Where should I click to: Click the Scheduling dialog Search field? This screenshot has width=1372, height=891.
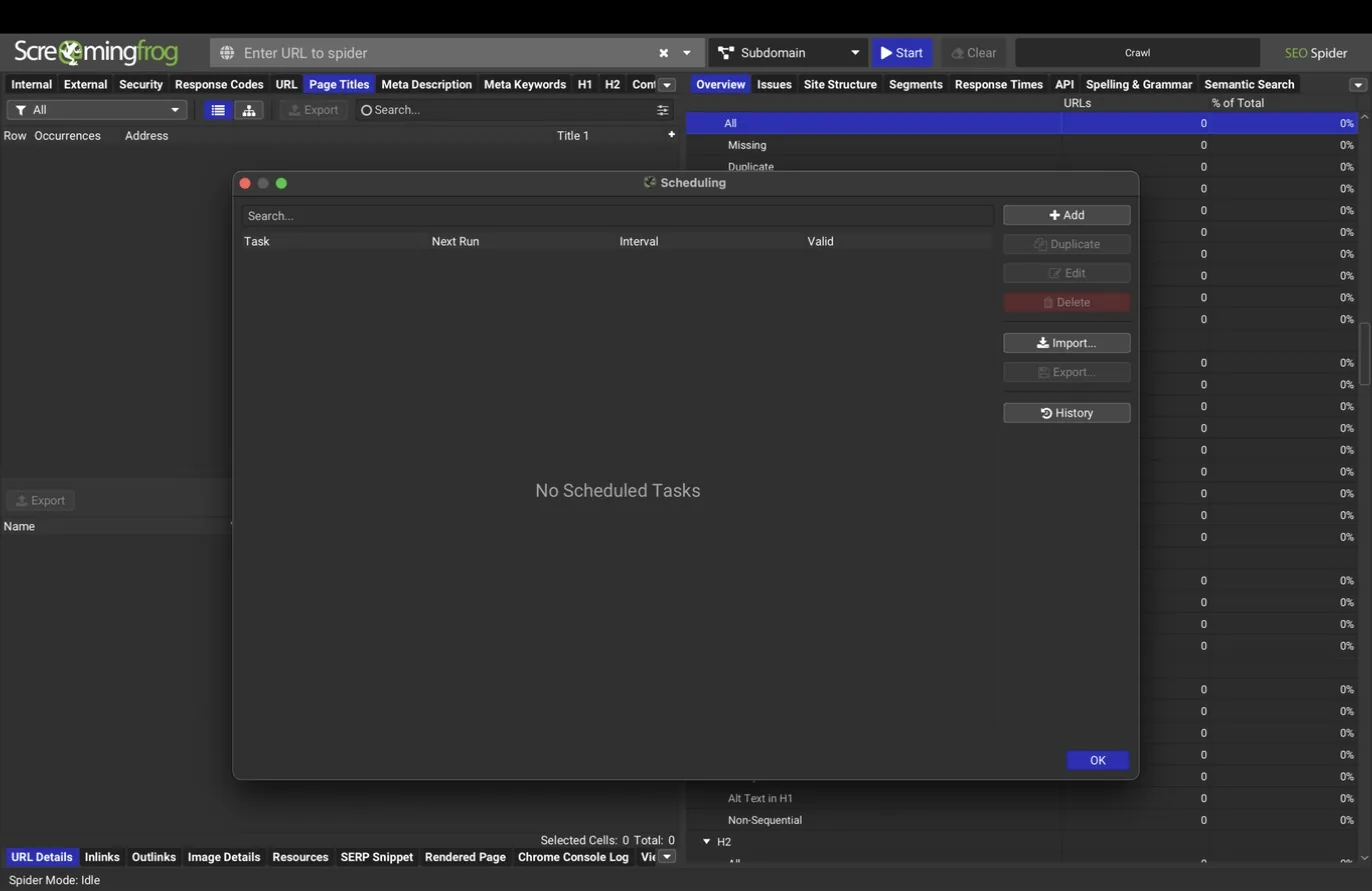click(617, 215)
